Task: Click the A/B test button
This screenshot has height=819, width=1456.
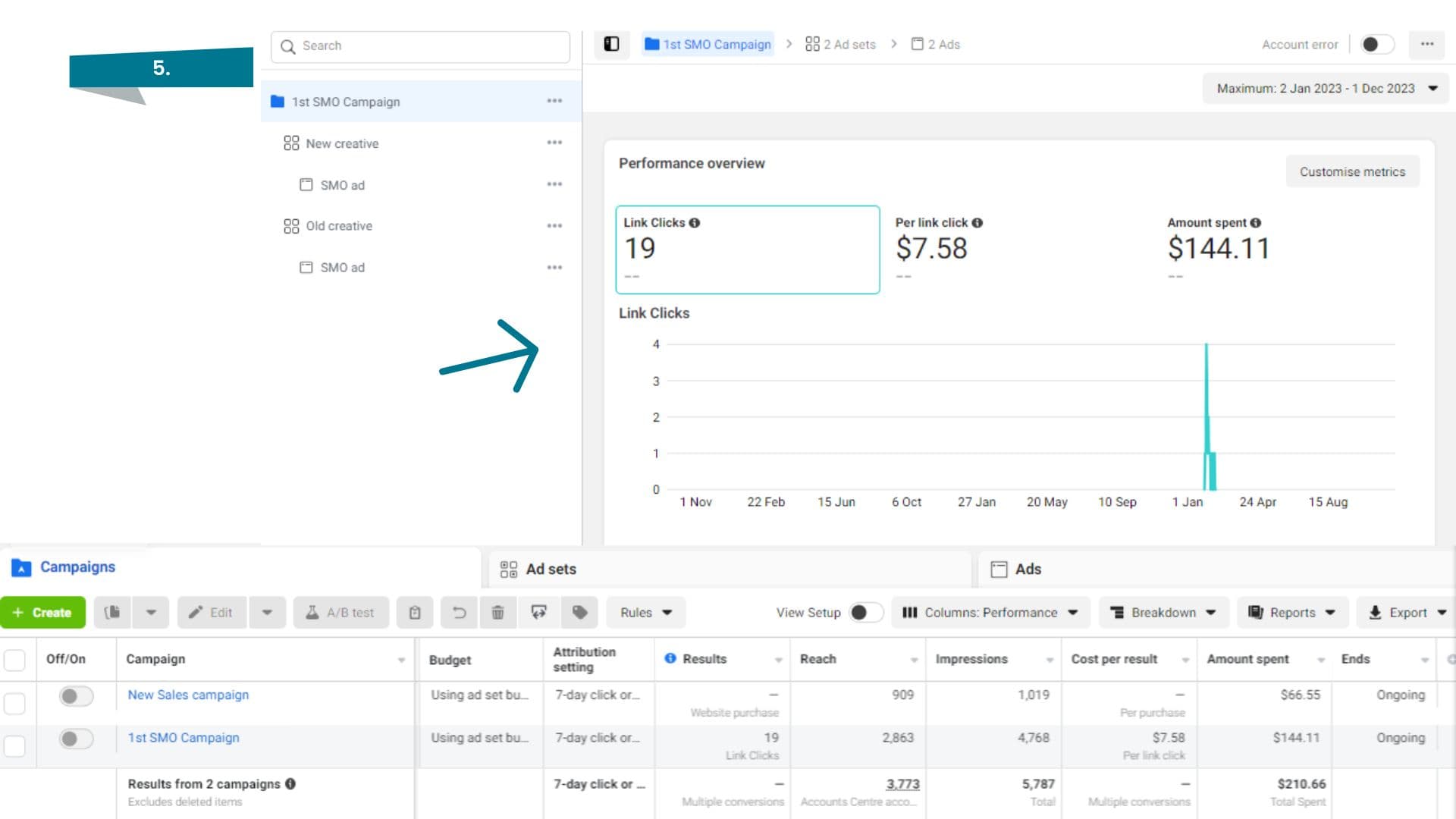Action: point(340,612)
